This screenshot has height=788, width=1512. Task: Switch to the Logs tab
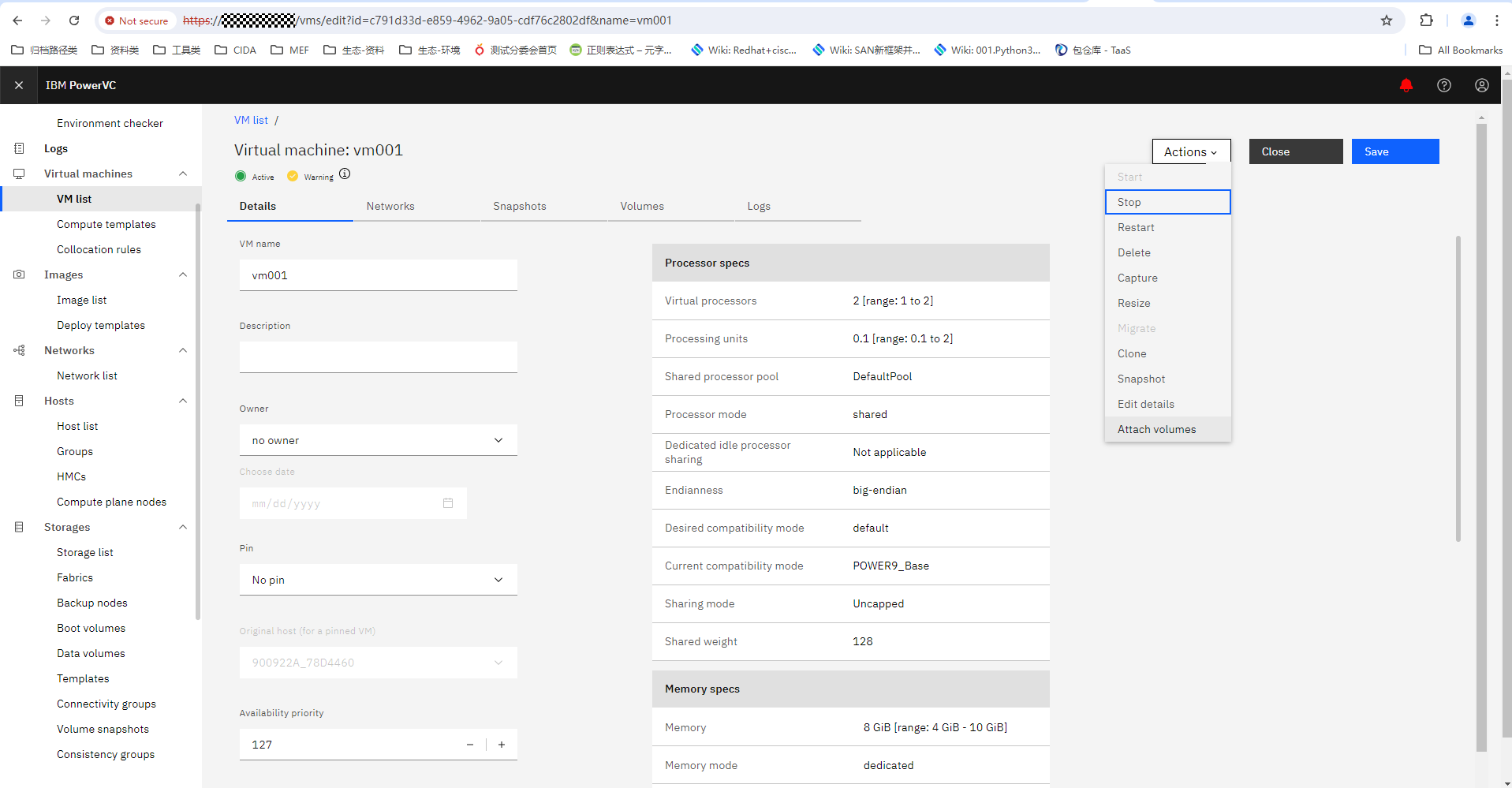[797, 206]
